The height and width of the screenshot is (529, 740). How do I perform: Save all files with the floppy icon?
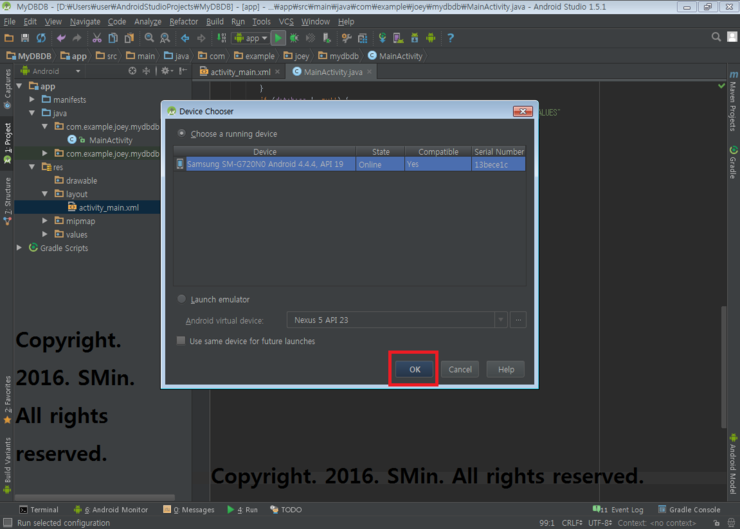(x=25, y=38)
